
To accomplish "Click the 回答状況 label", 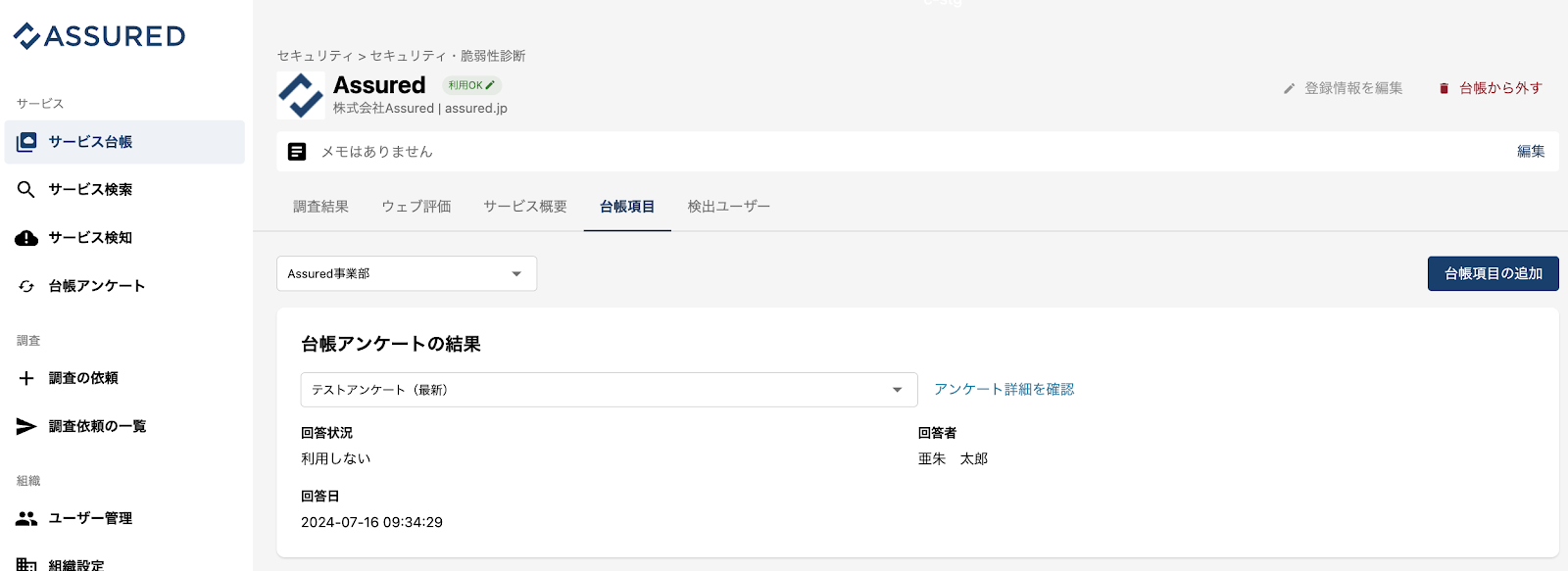I will (x=326, y=433).
